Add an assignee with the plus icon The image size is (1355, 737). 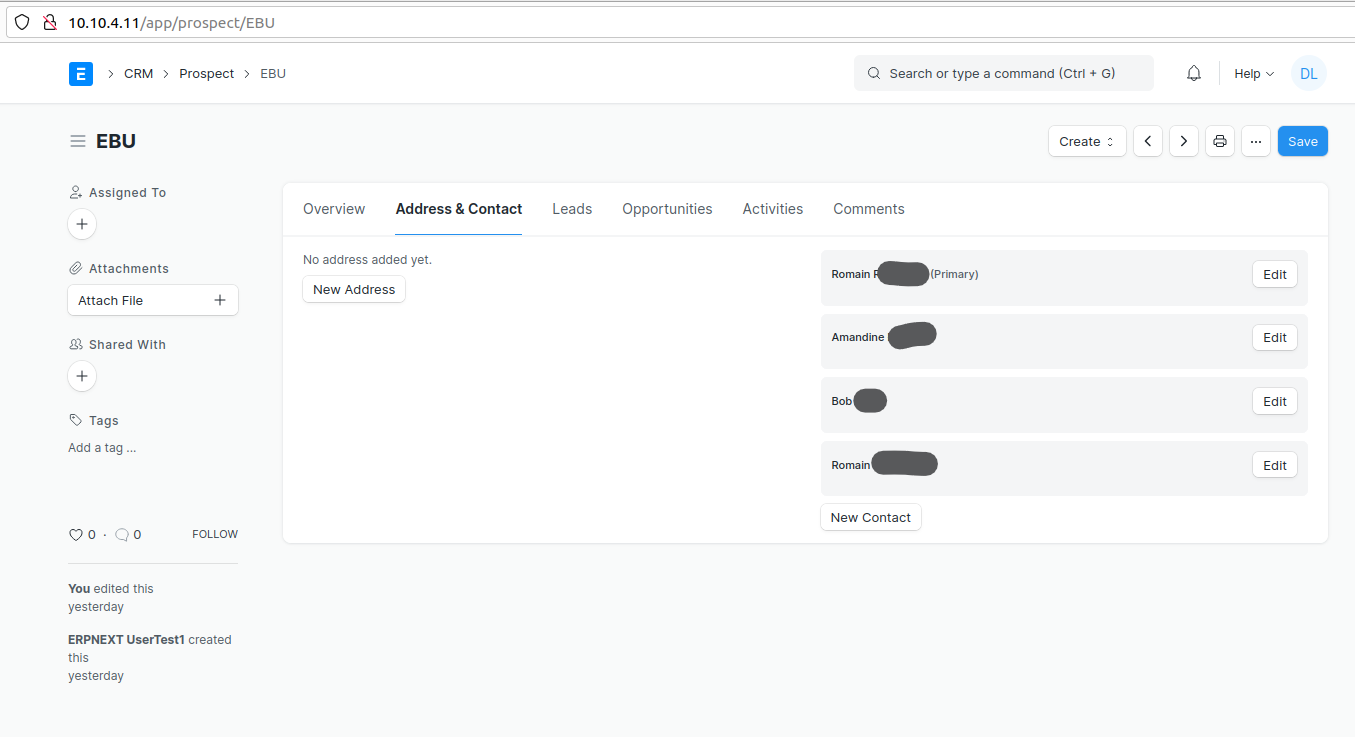81,224
